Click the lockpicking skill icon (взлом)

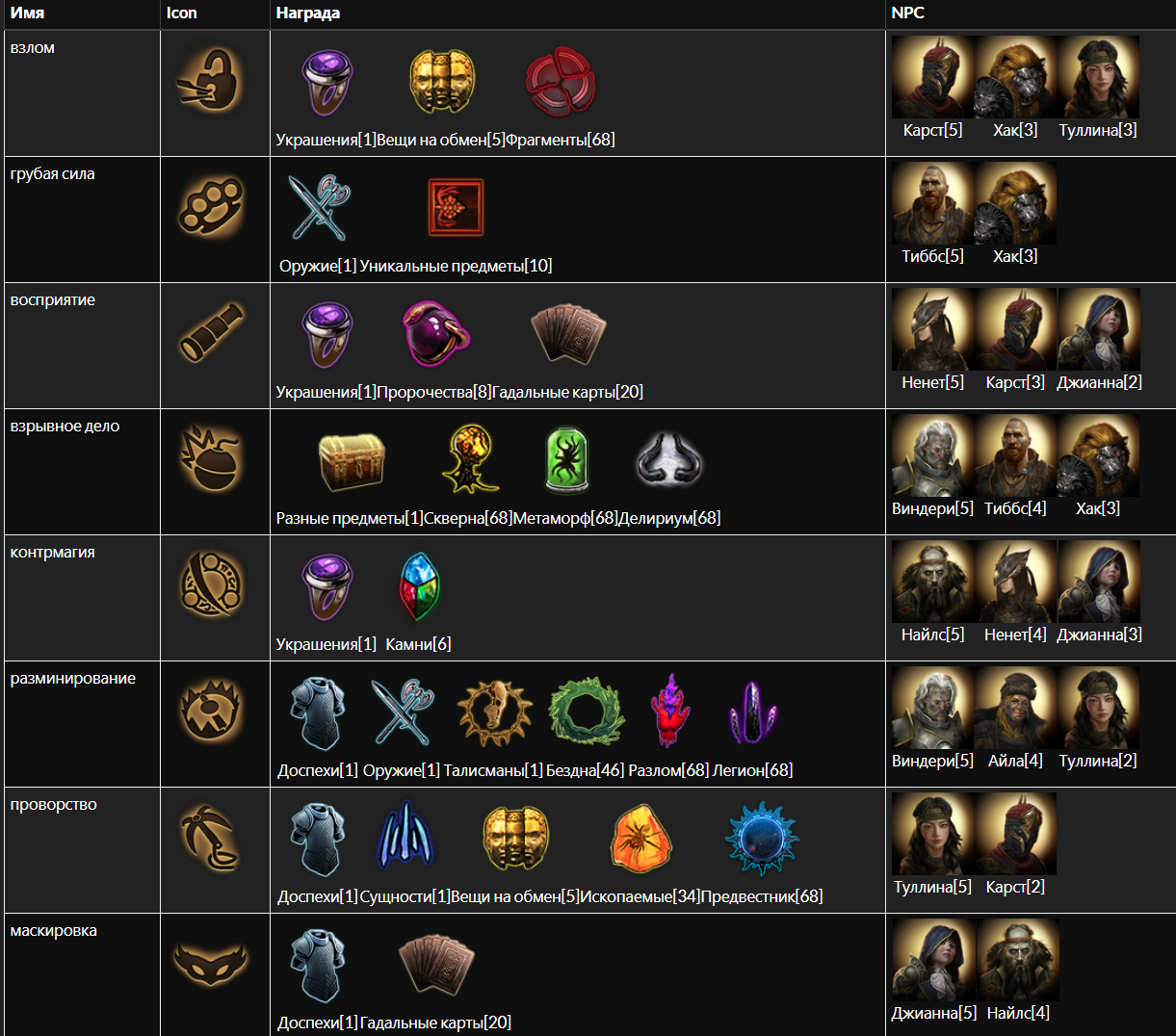(211, 82)
